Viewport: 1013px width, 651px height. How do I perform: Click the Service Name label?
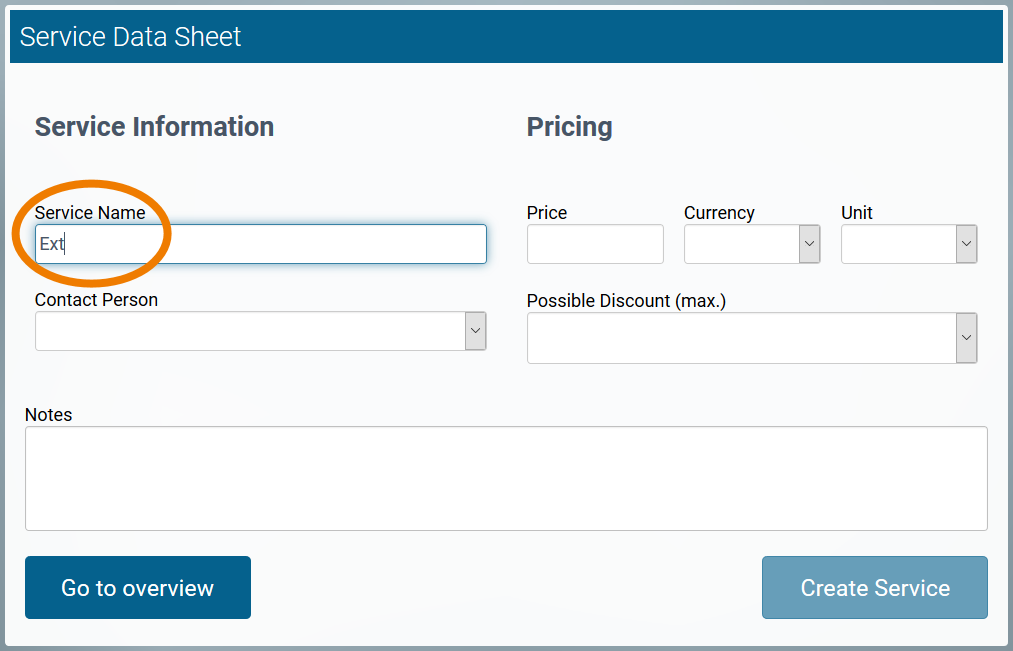click(x=90, y=213)
